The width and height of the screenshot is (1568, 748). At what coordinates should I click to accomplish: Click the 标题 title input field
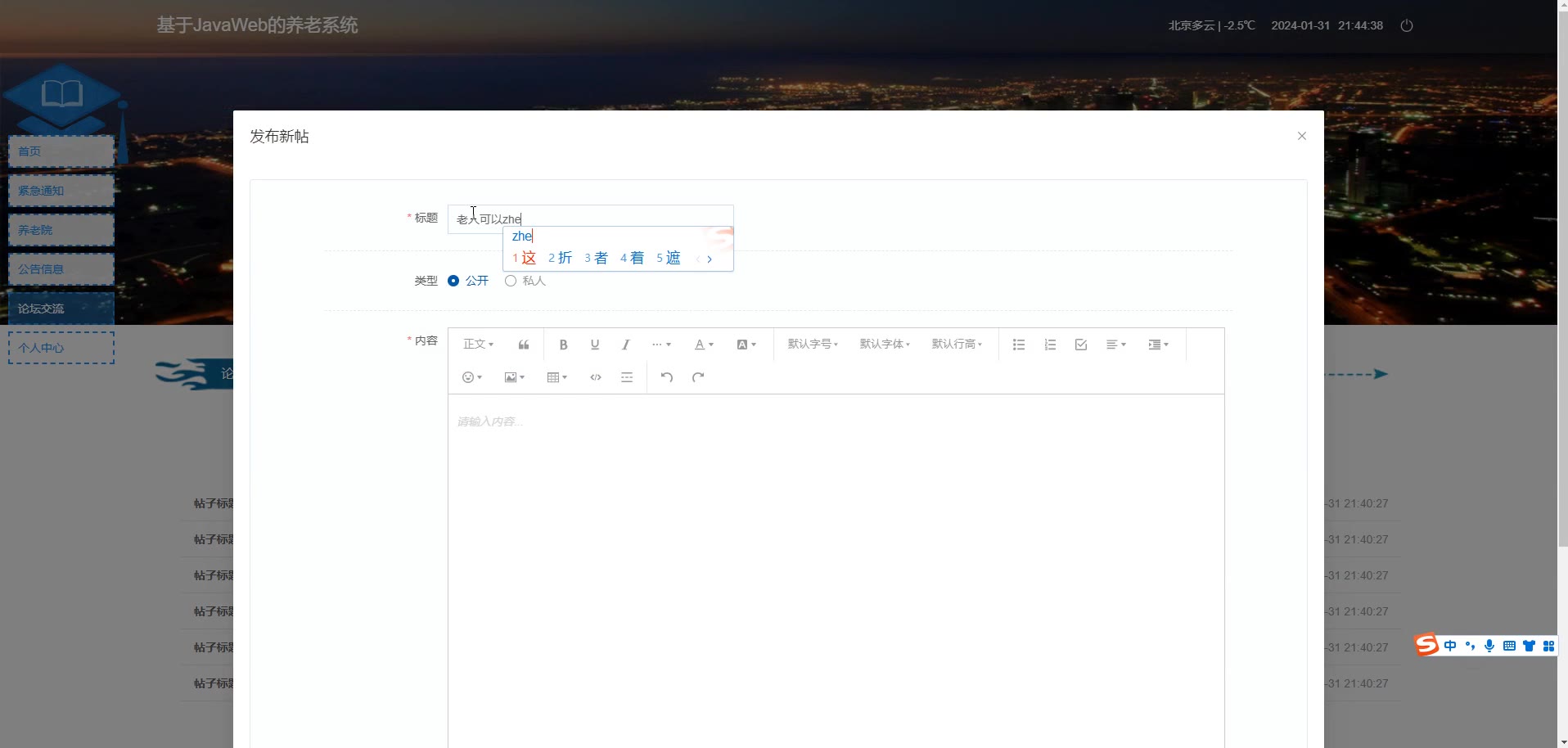pos(590,219)
